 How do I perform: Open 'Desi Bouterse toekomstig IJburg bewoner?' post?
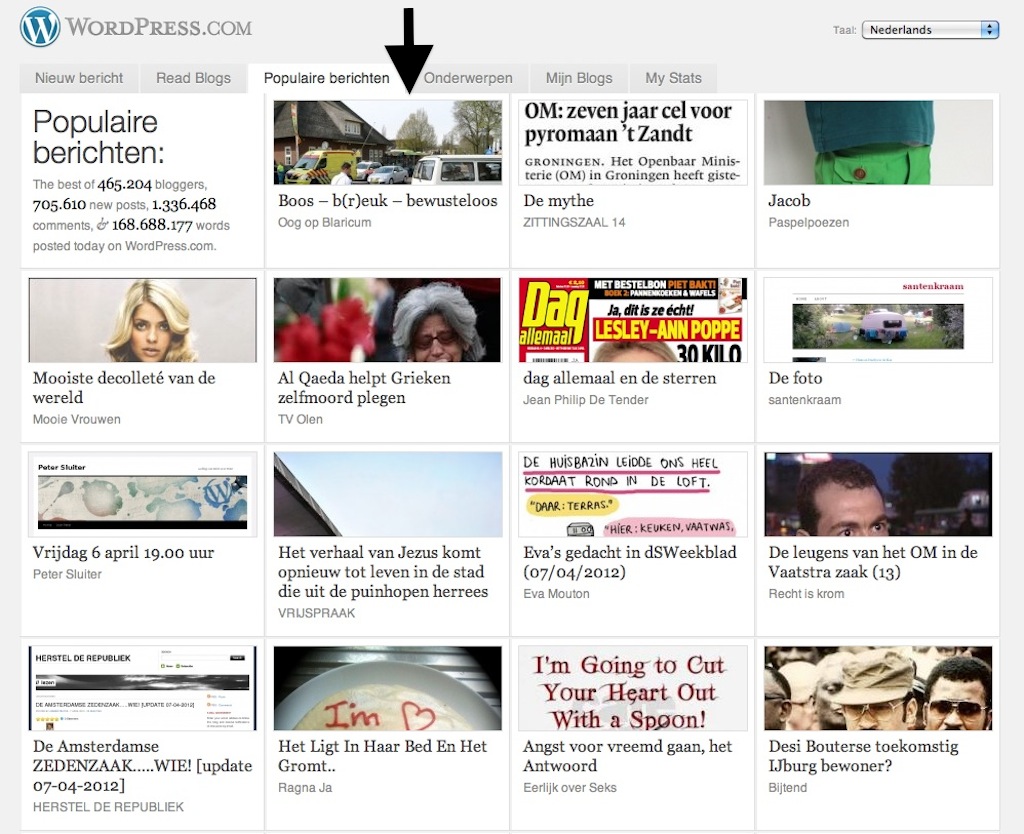click(863, 756)
